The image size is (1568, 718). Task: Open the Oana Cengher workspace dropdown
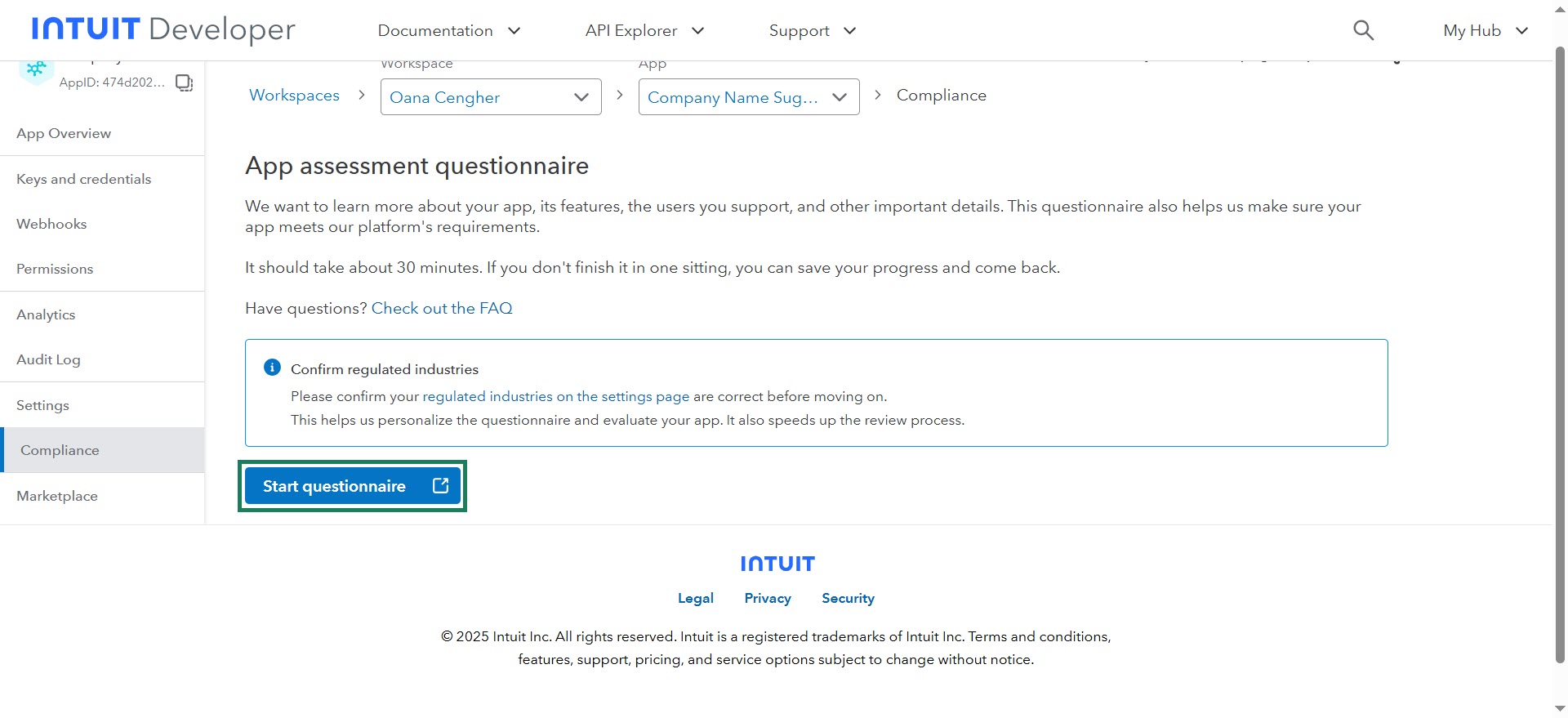490,97
